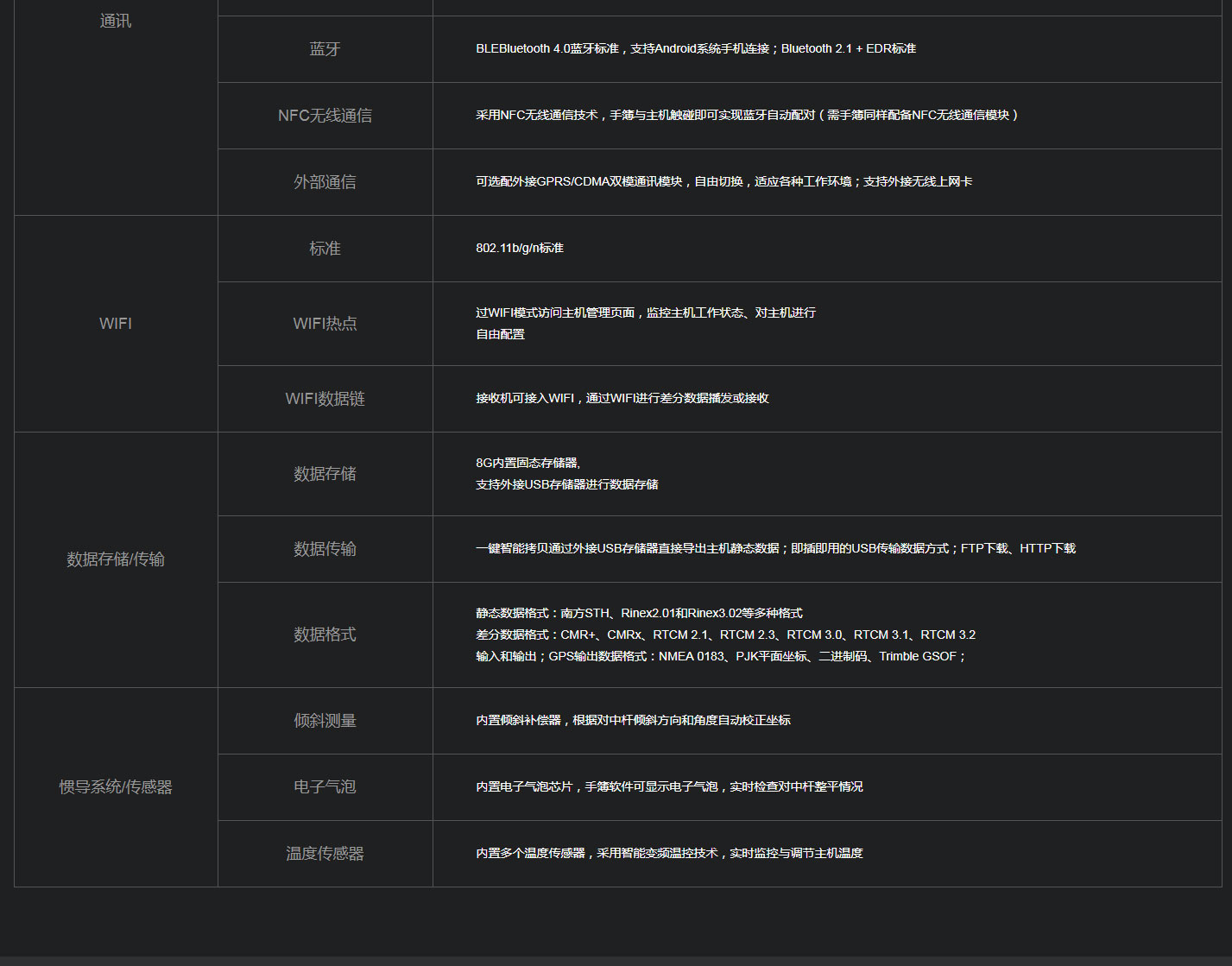Select the WIFI数据链 label cell
Image resolution: width=1232 pixels, height=966 pixels.
click(325, 399)
